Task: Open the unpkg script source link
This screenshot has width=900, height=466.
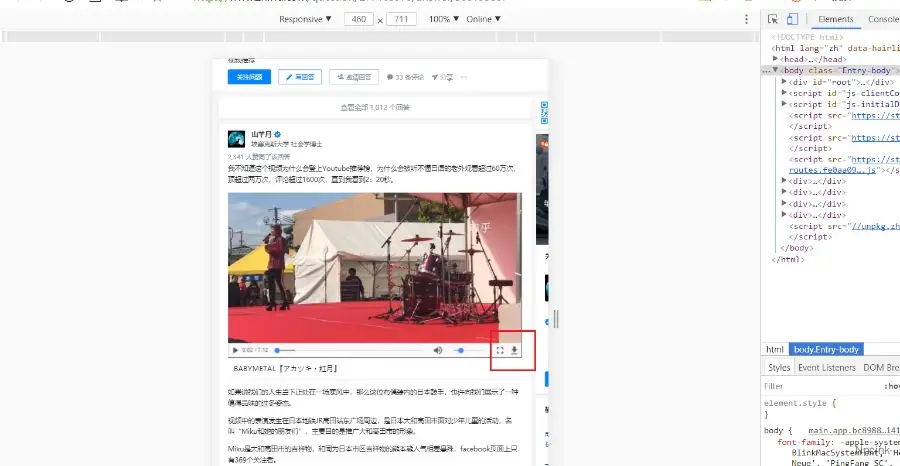Action: tap(875, 226)
